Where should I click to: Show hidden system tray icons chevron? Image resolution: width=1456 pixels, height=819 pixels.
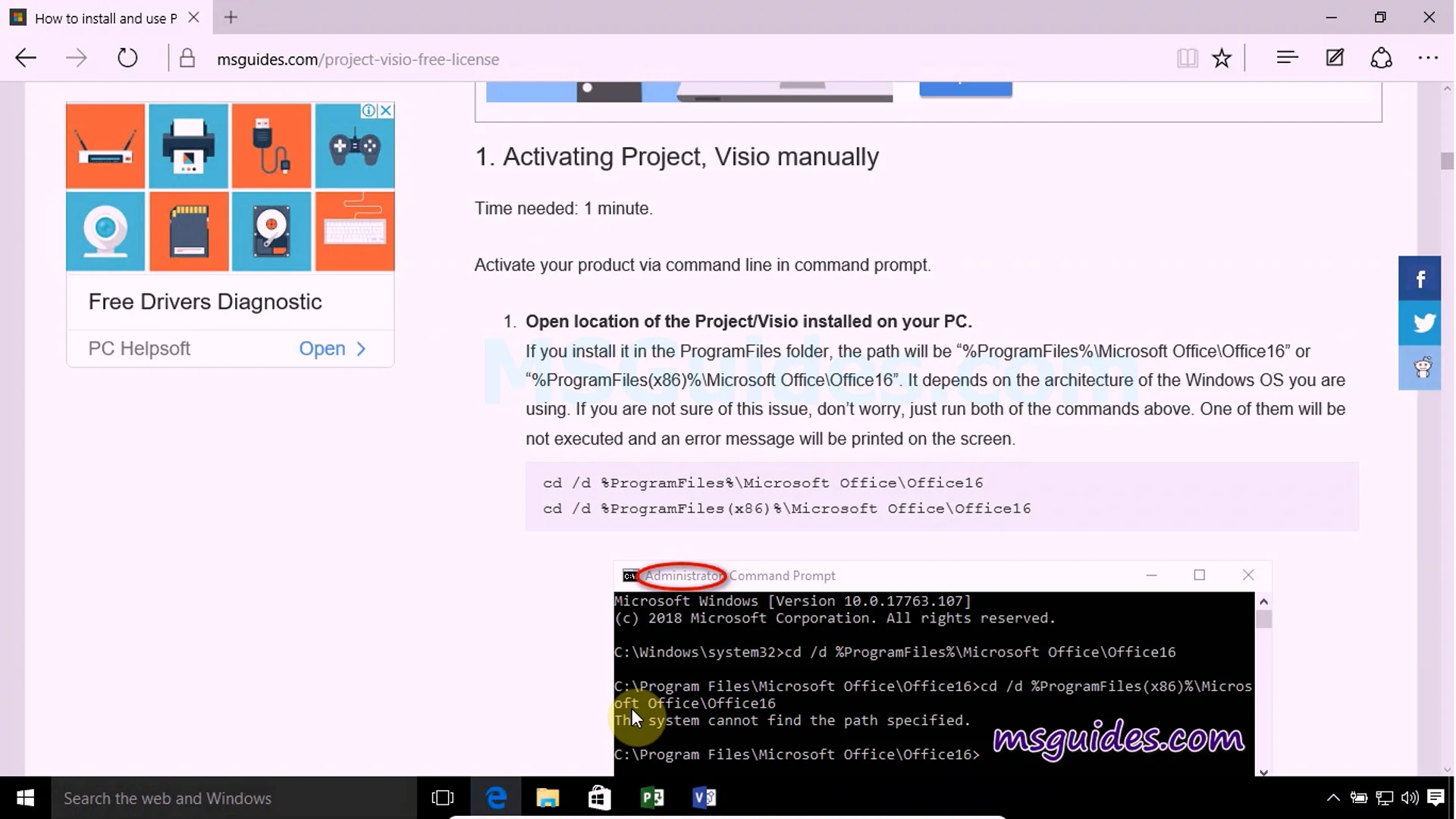point(1332,798)
